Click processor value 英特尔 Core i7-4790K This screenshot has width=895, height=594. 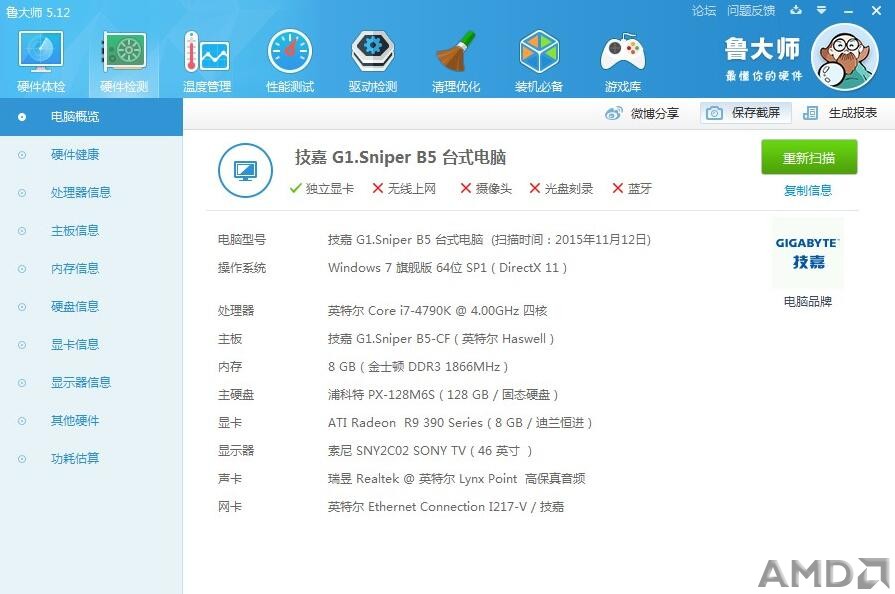click(x=437, y=311)
